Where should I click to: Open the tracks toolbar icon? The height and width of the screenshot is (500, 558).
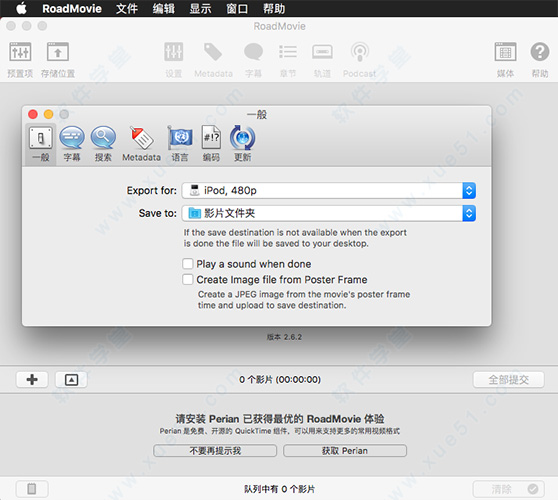coord(322,52)
